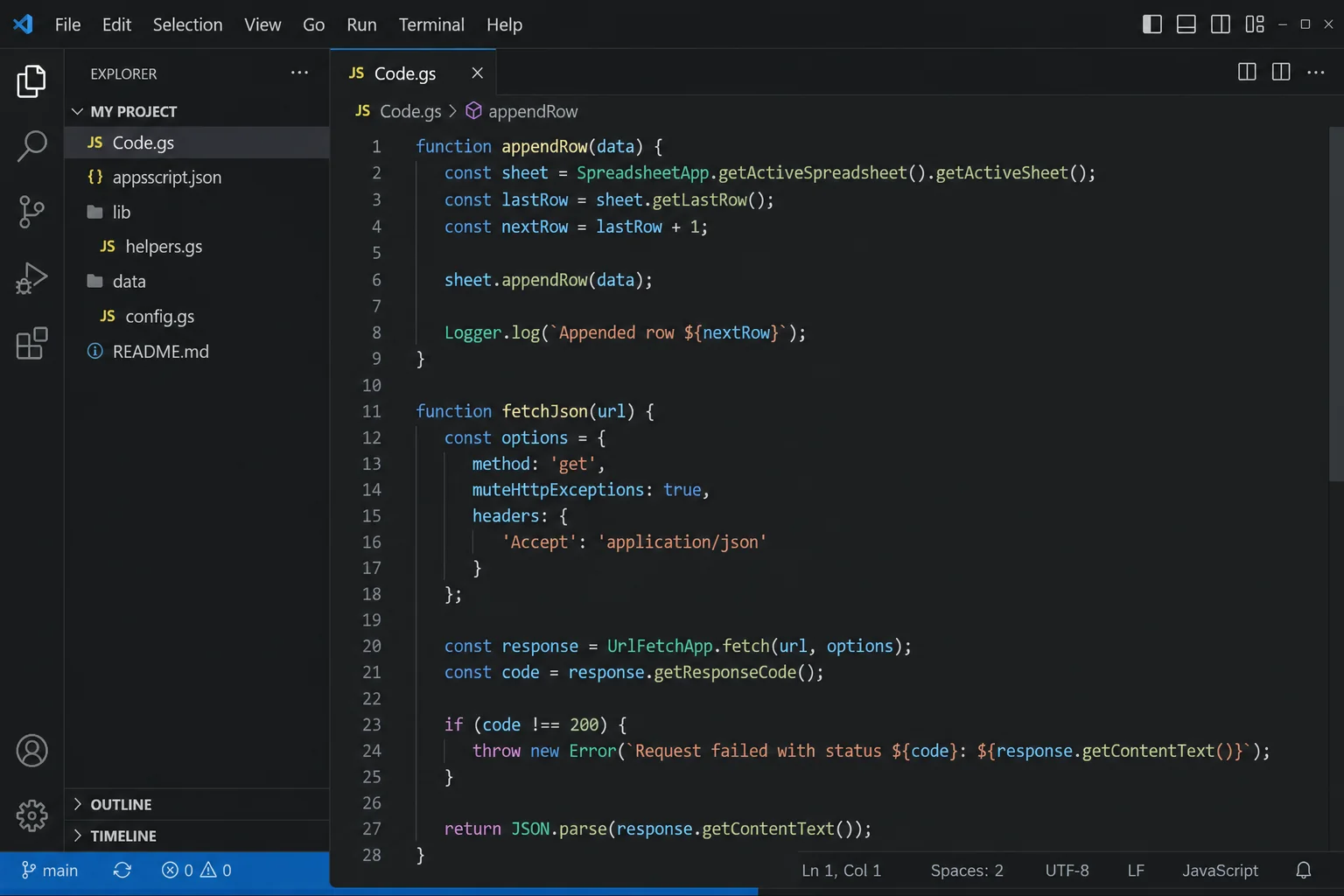The image size is (1344, 896).
Task: Open the Run and Debug view
Action: point(31,278)
